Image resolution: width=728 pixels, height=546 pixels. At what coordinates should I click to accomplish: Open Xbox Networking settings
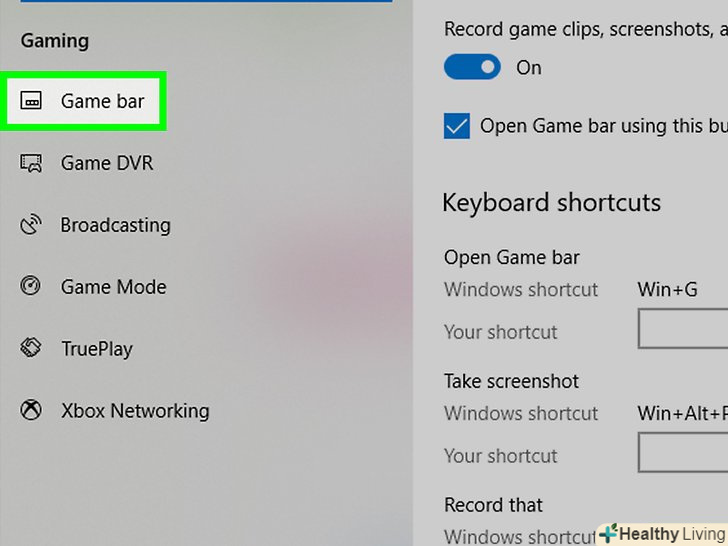tap(135, 411)
